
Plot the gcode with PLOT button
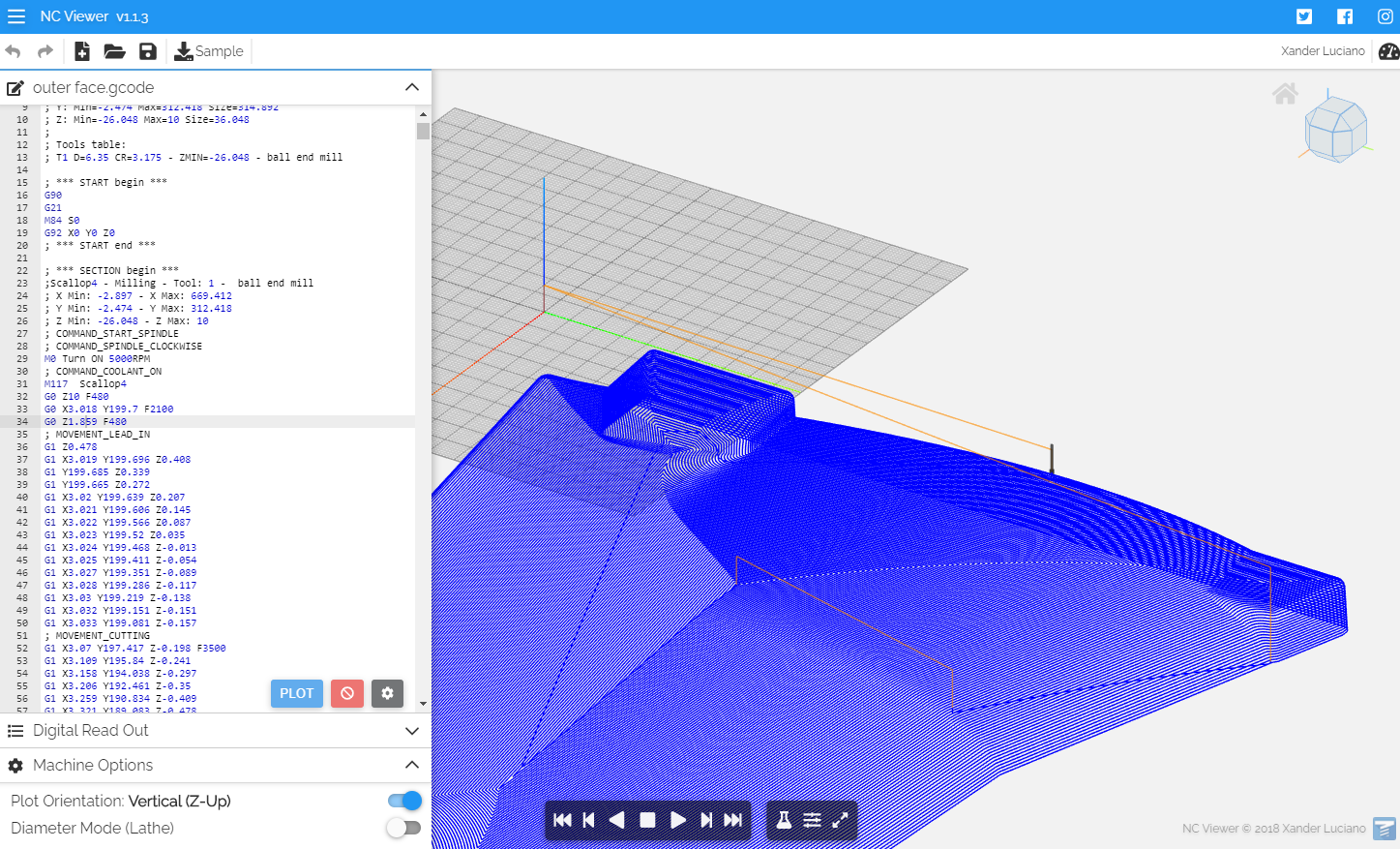coord(297,693)
